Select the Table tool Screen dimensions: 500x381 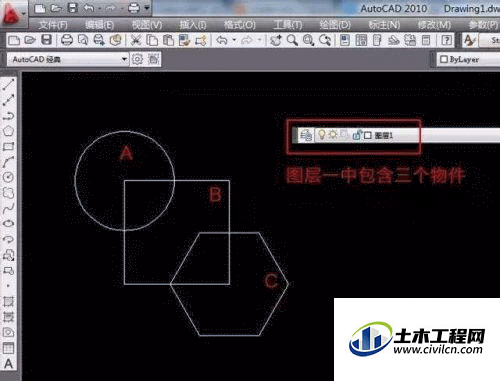coord(8,348)
